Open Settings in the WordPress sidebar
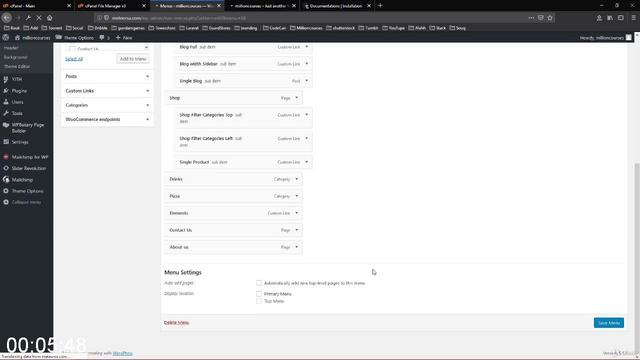This screenshot has width=640, height=360. (x=20, y=142)
